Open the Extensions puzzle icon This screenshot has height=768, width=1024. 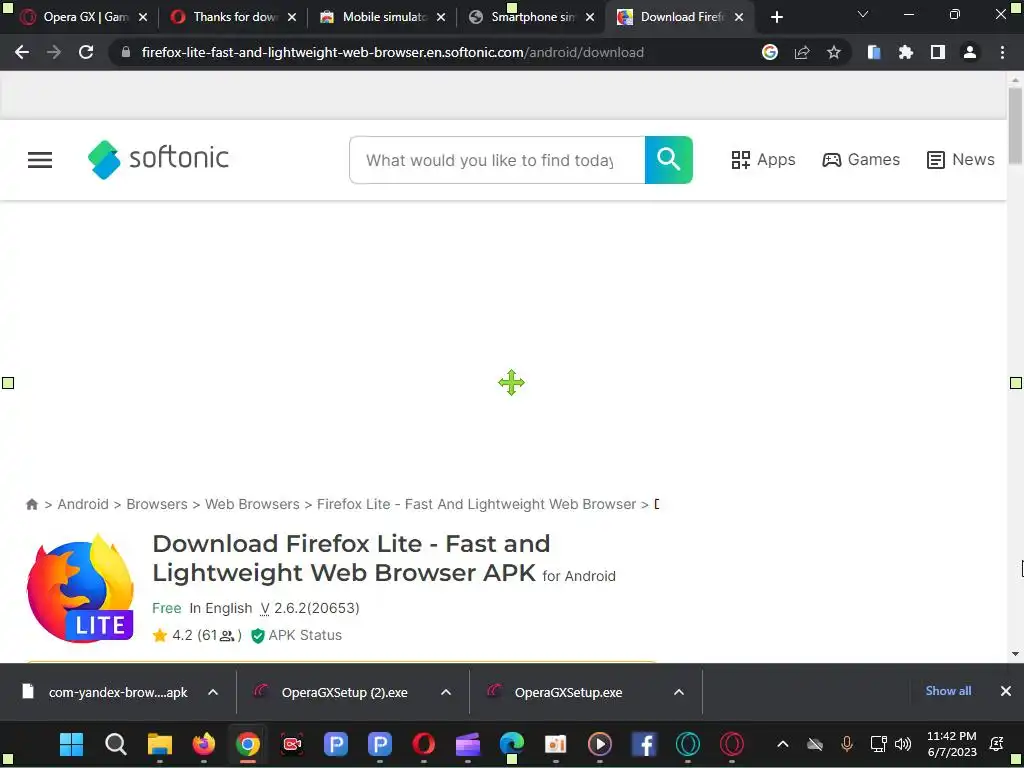906,52
